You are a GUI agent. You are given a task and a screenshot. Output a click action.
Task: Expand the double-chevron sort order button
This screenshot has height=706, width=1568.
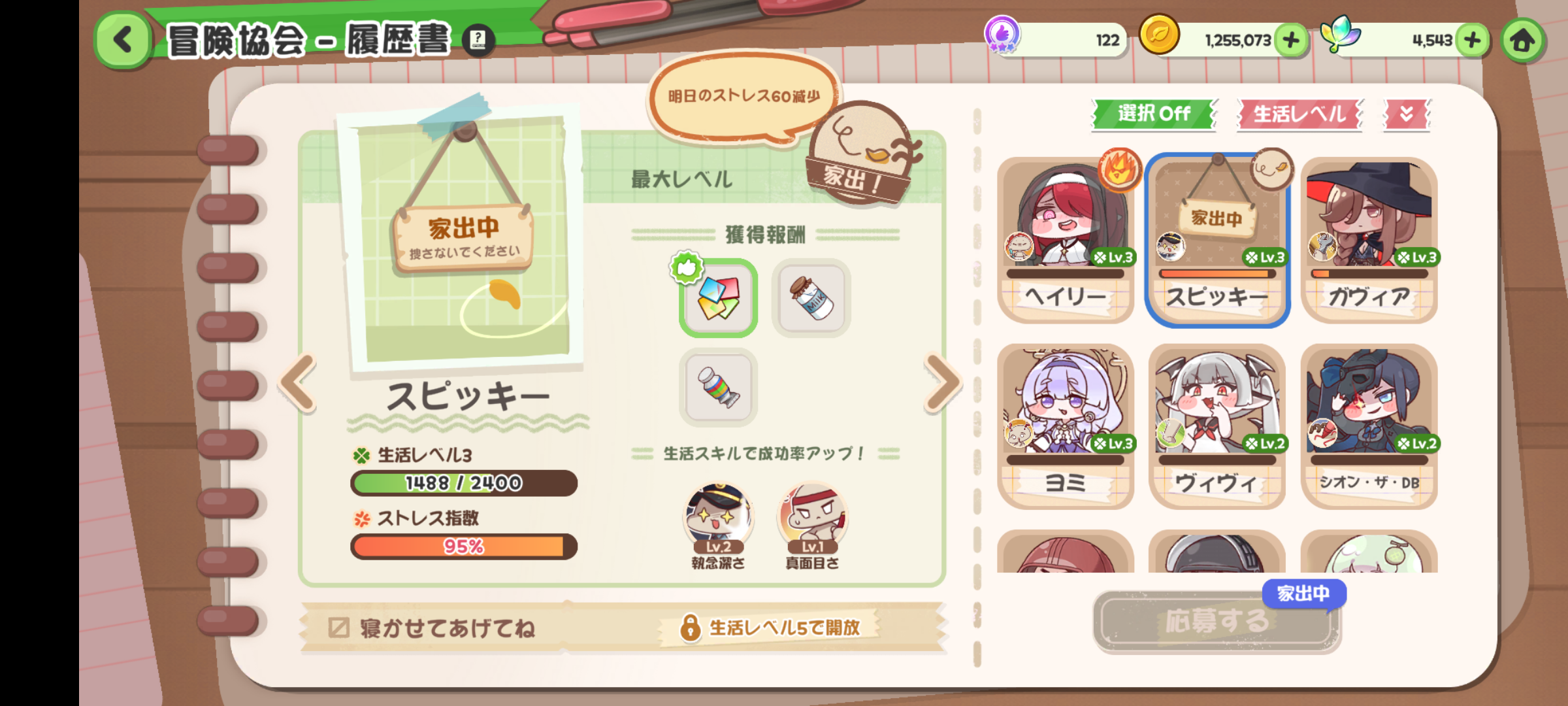click(1407, 114)
